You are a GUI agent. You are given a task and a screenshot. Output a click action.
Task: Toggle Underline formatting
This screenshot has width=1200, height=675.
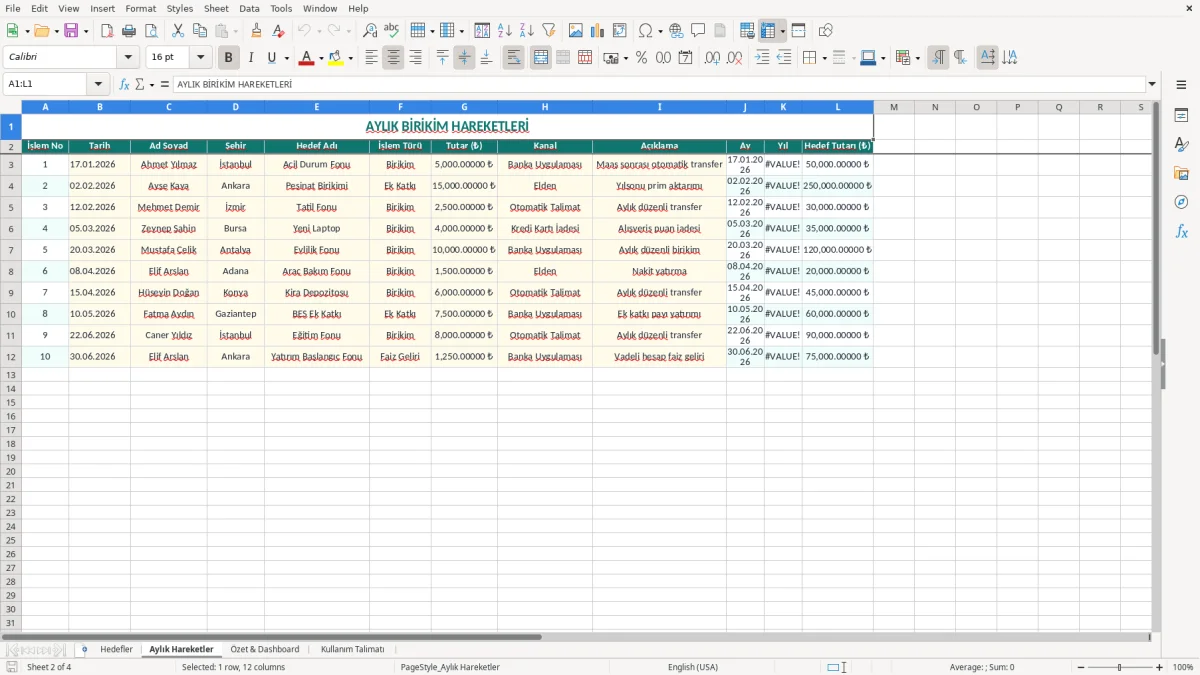point(271,58)
